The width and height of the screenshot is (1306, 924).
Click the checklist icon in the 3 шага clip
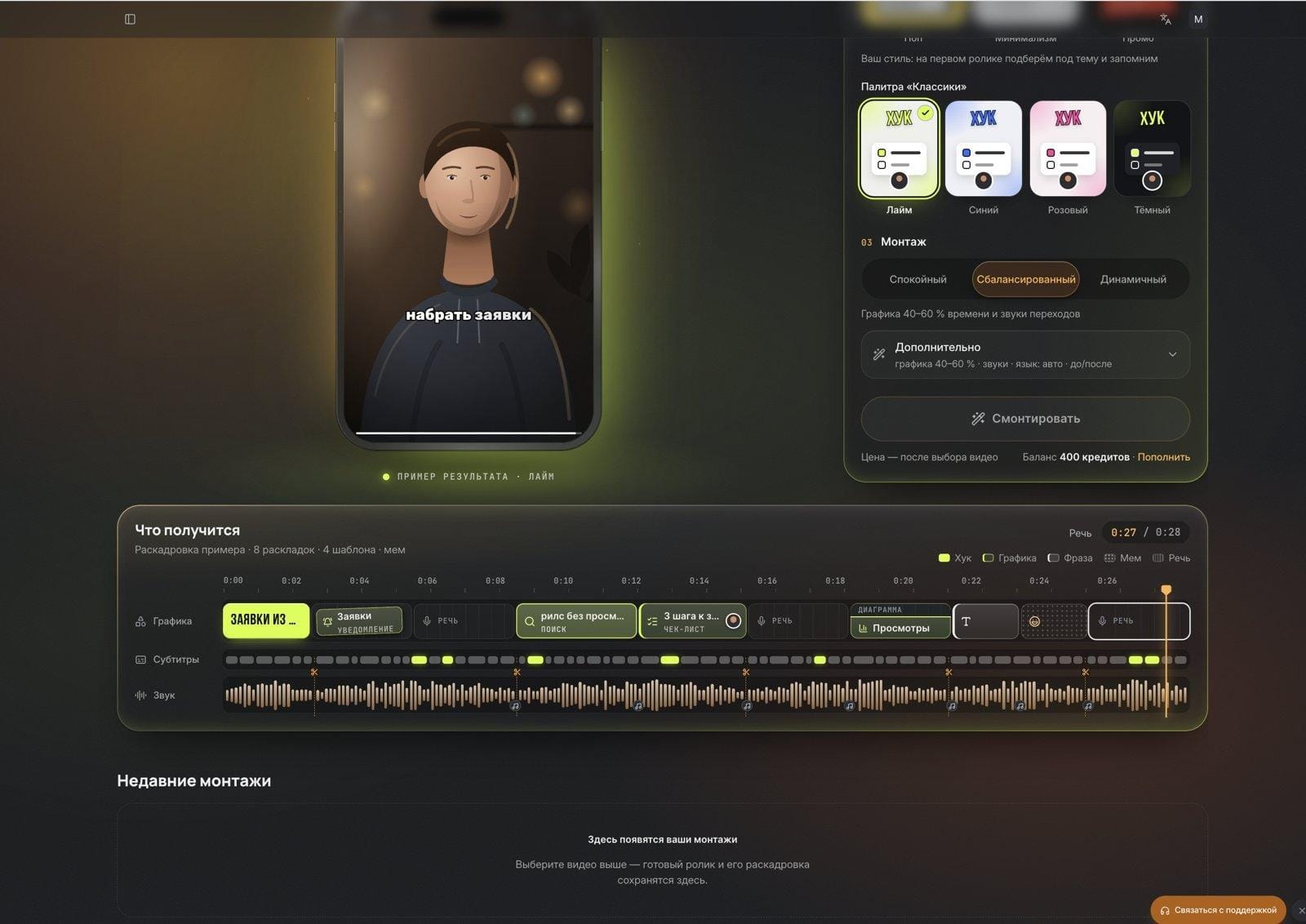click(652, 621)
